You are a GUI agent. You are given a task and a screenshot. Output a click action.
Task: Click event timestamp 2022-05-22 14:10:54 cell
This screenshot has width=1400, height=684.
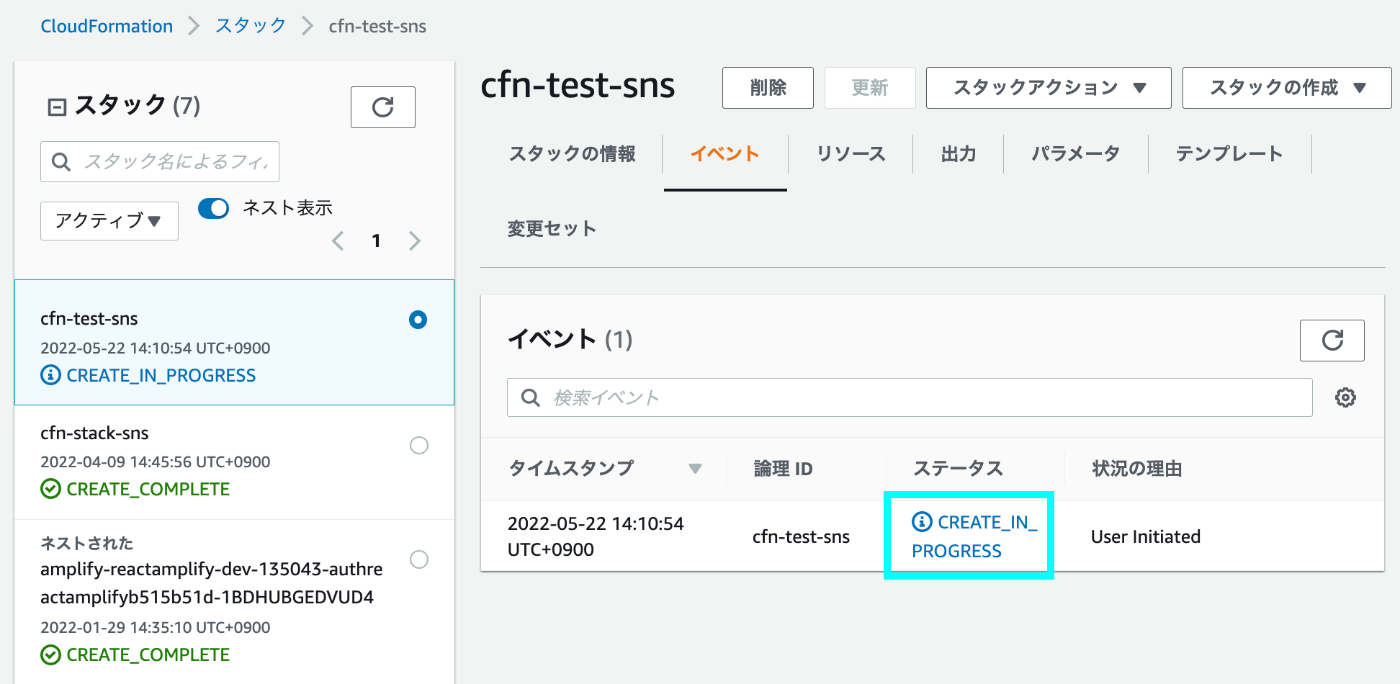[x=596, y=537]
